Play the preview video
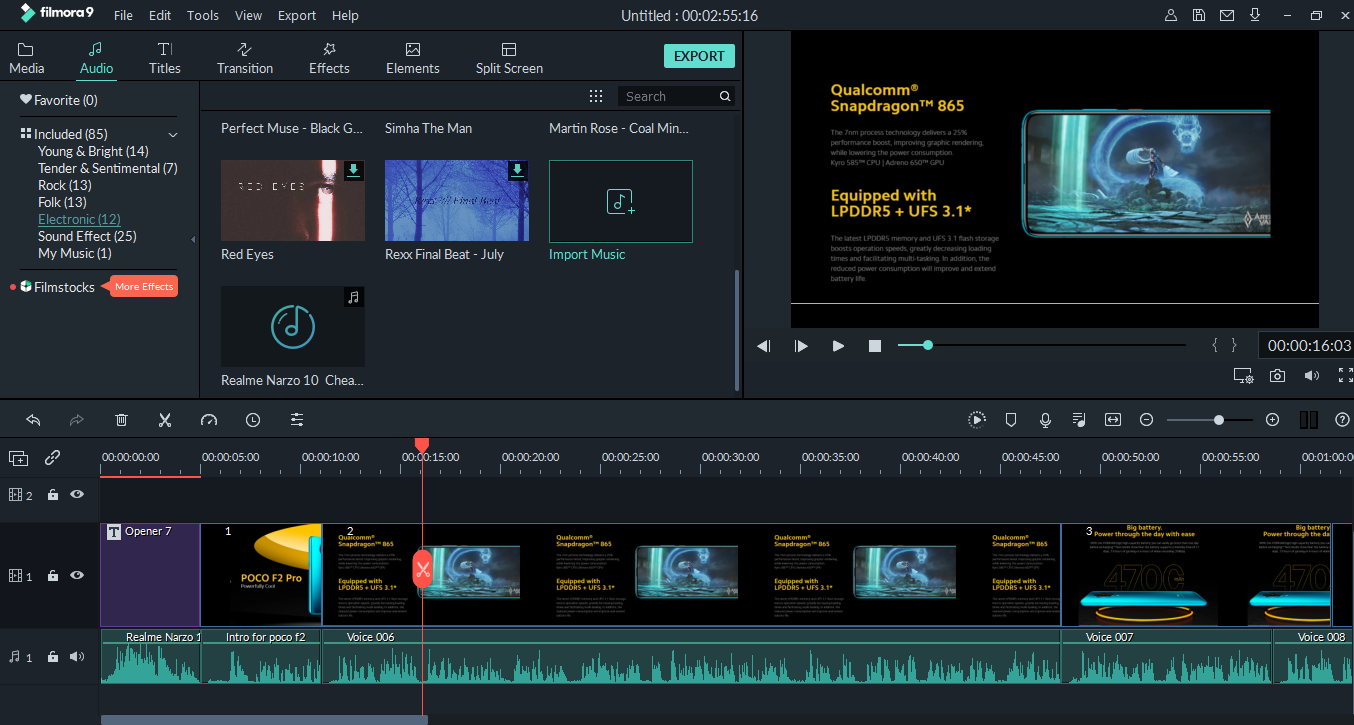The height and width of the screenshot is (725, 1354). pyautogui.click(x=838, y=345)
